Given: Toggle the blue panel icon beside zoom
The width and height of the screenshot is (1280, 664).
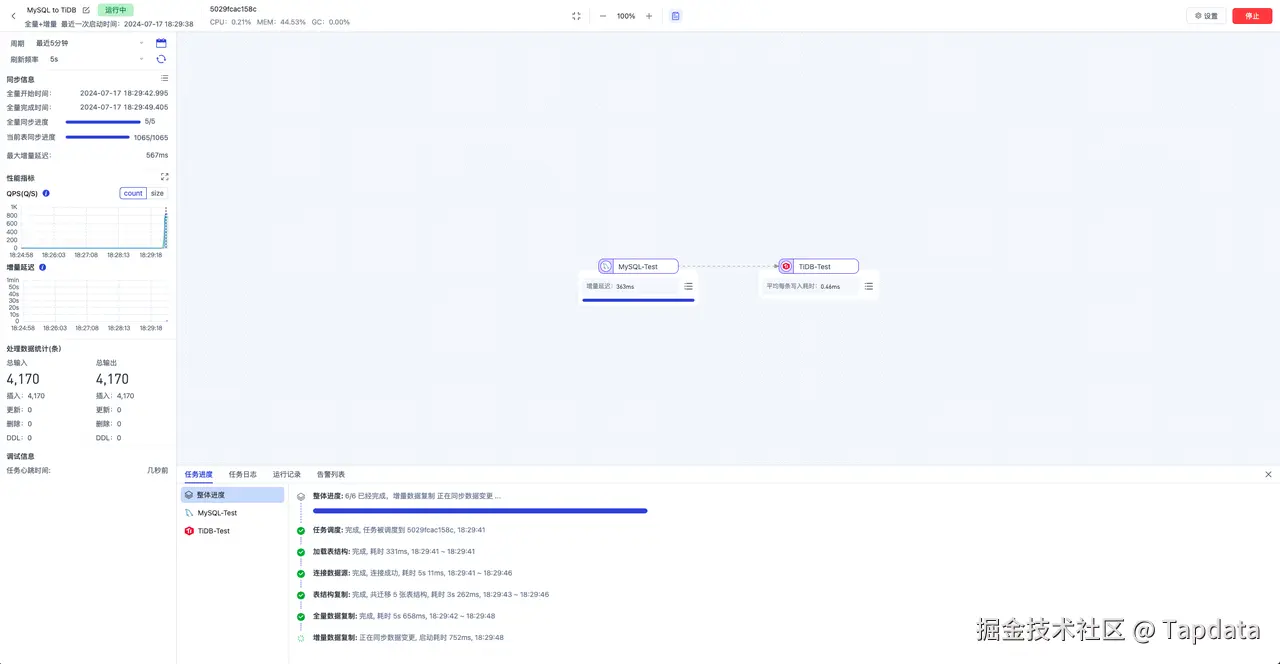Looking at the screenshot, I should [676, 16].
